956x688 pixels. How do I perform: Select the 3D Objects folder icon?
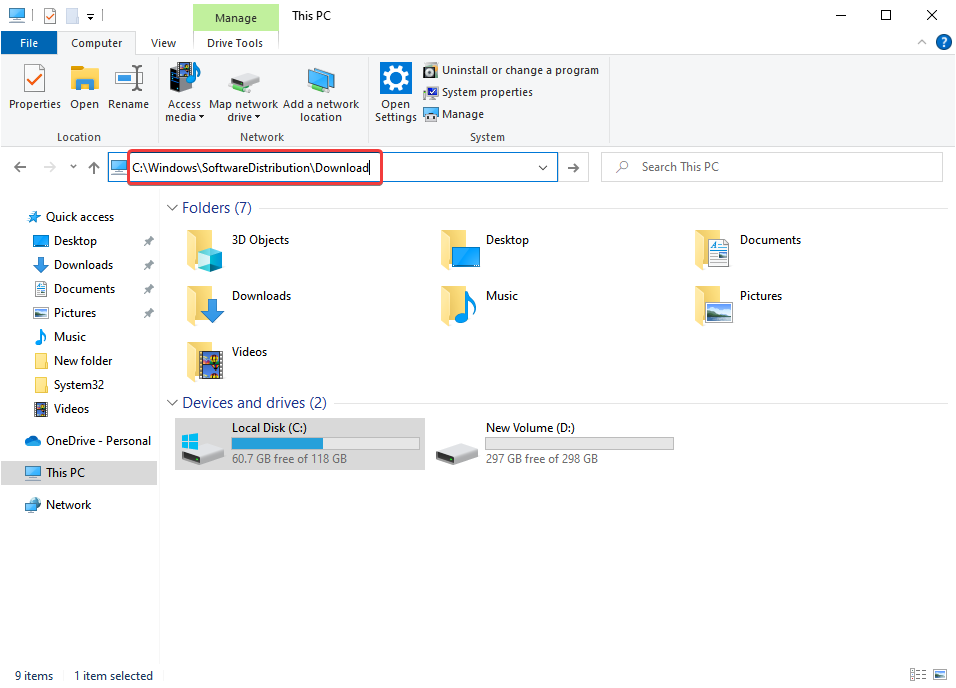(x=204, y=251)
